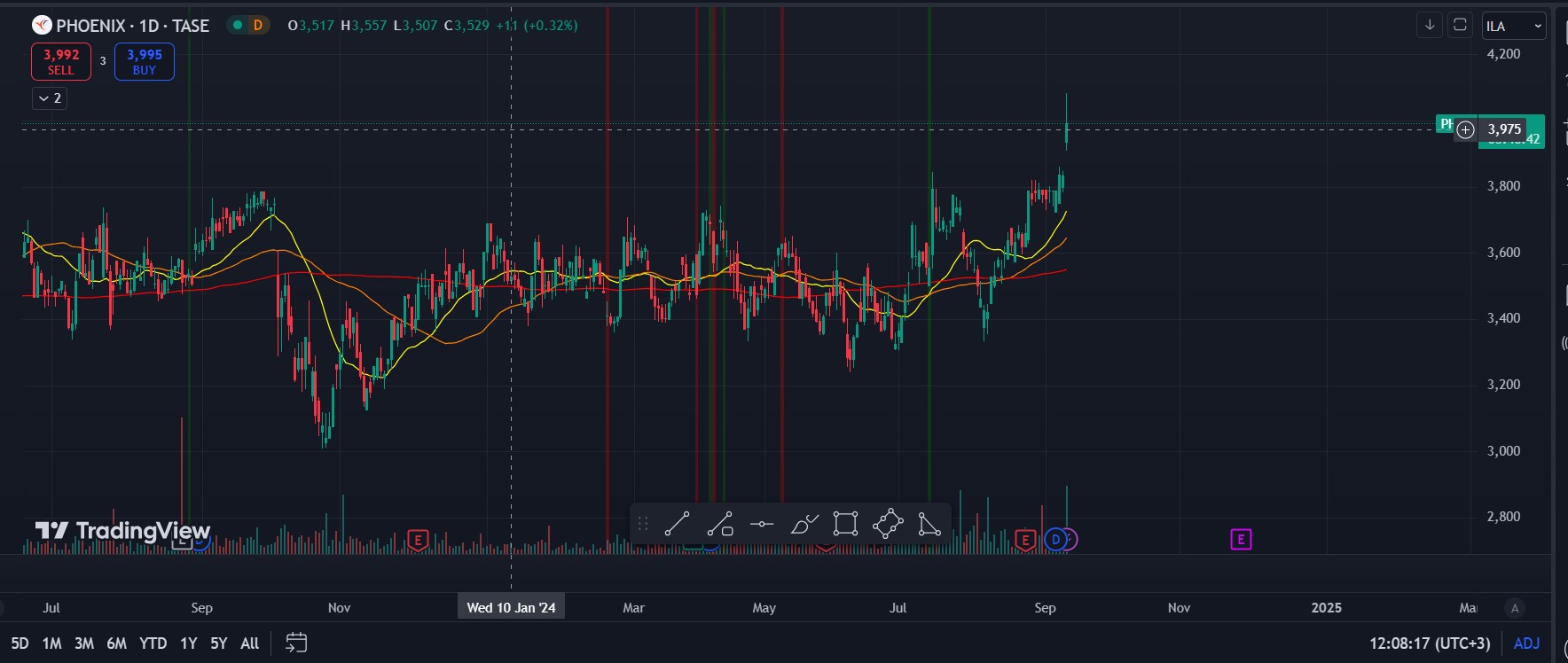Viewport: 1568px width, 663px height.
Task: Click the red earnings marker near September
Action: [1025, 540]
